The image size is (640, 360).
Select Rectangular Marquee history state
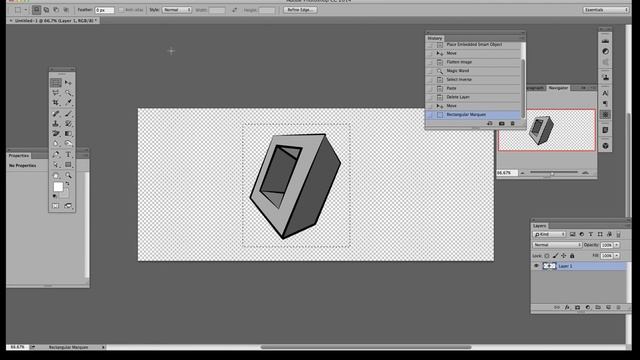coord(473,115)
